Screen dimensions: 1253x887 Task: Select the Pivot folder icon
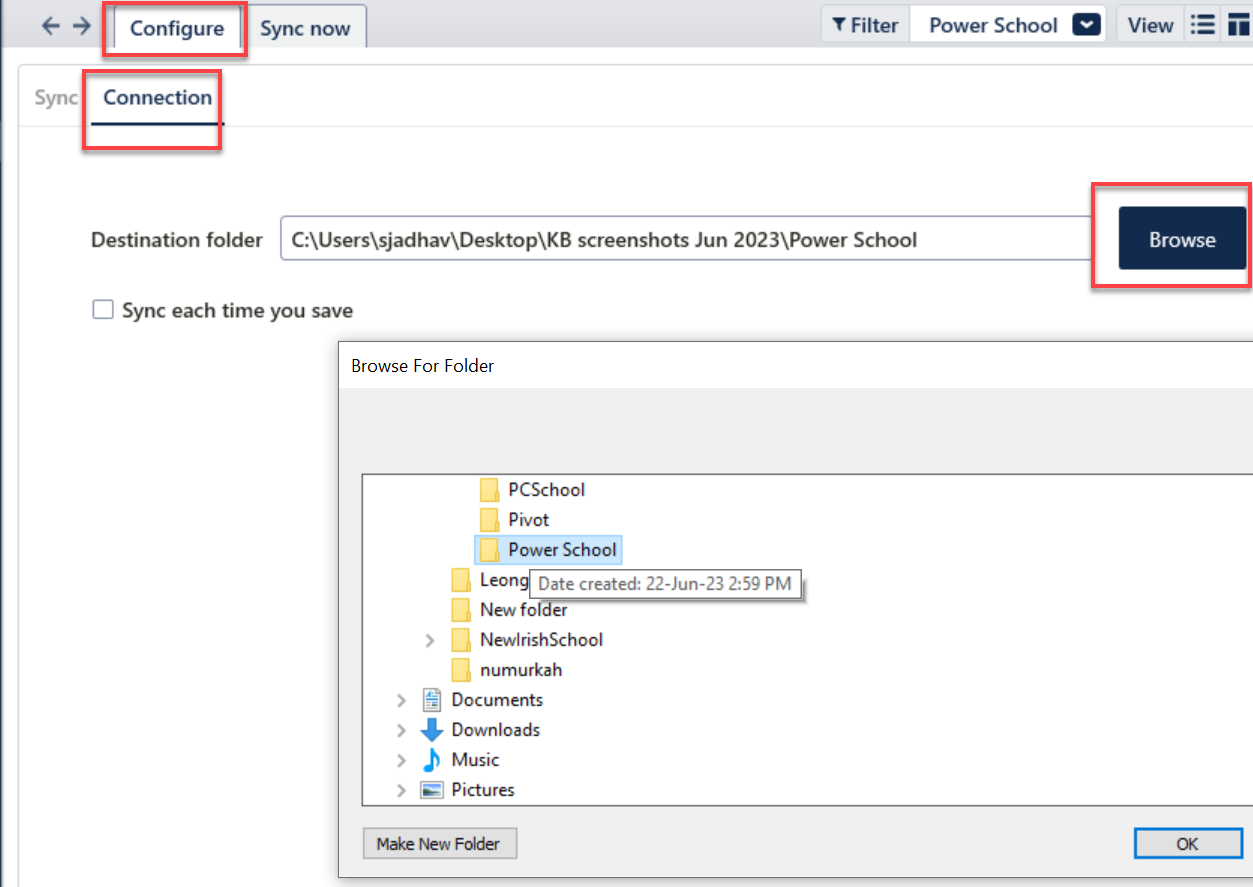point(489,520)
